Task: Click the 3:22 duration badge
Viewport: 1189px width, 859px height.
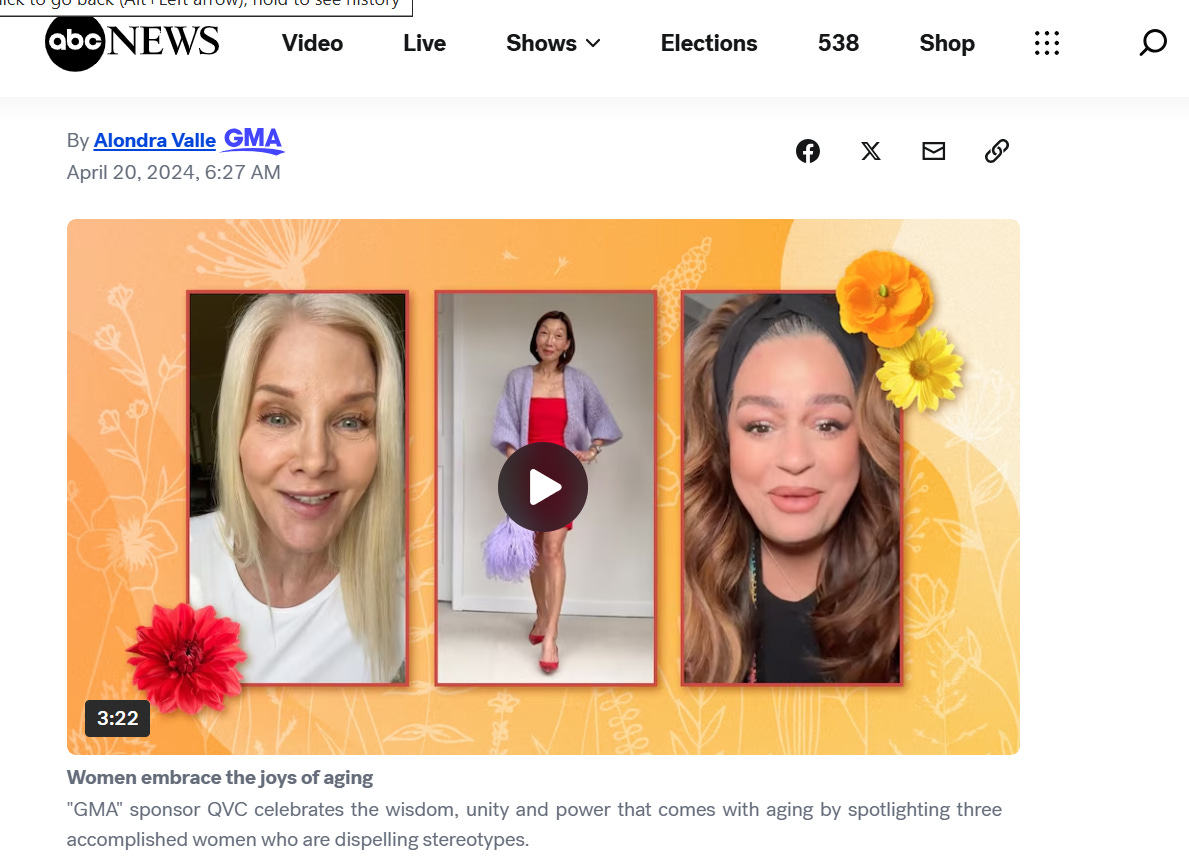Action: [x=118, y=718]
